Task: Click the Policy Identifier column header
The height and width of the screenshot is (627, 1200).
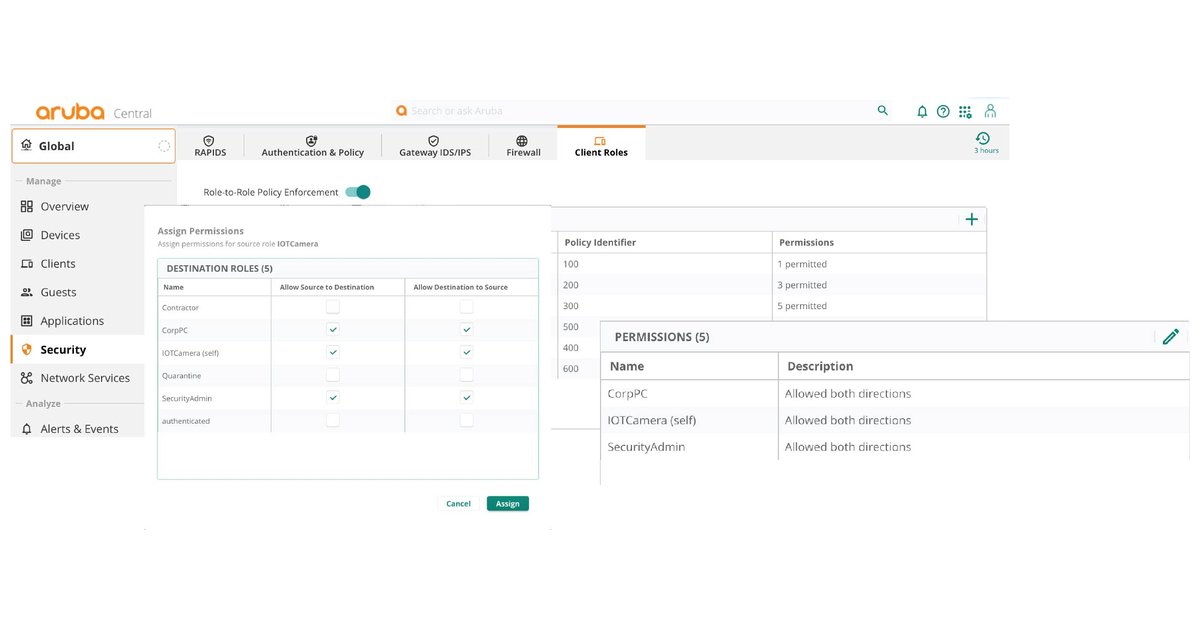Action: coord(600,242)
